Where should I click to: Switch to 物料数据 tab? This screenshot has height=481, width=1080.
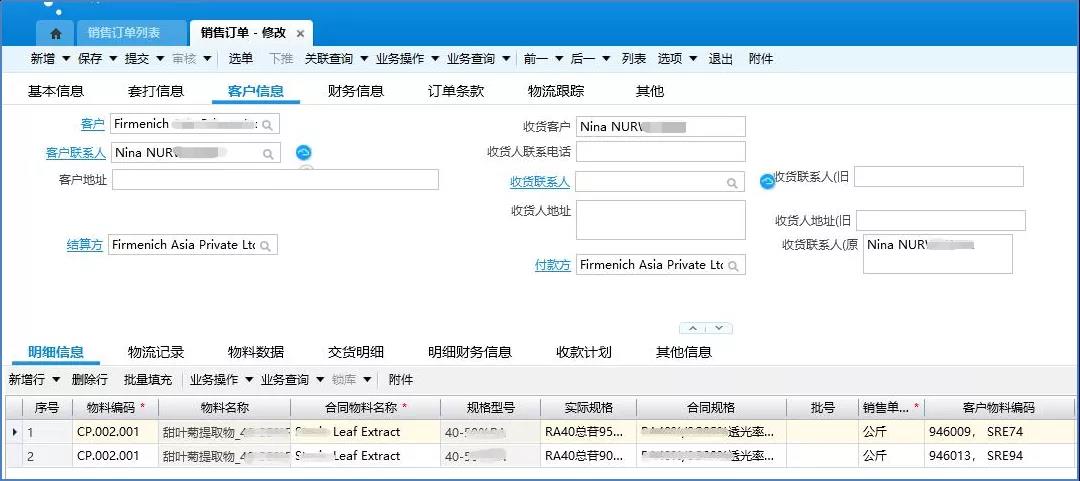tap(256, 352)
